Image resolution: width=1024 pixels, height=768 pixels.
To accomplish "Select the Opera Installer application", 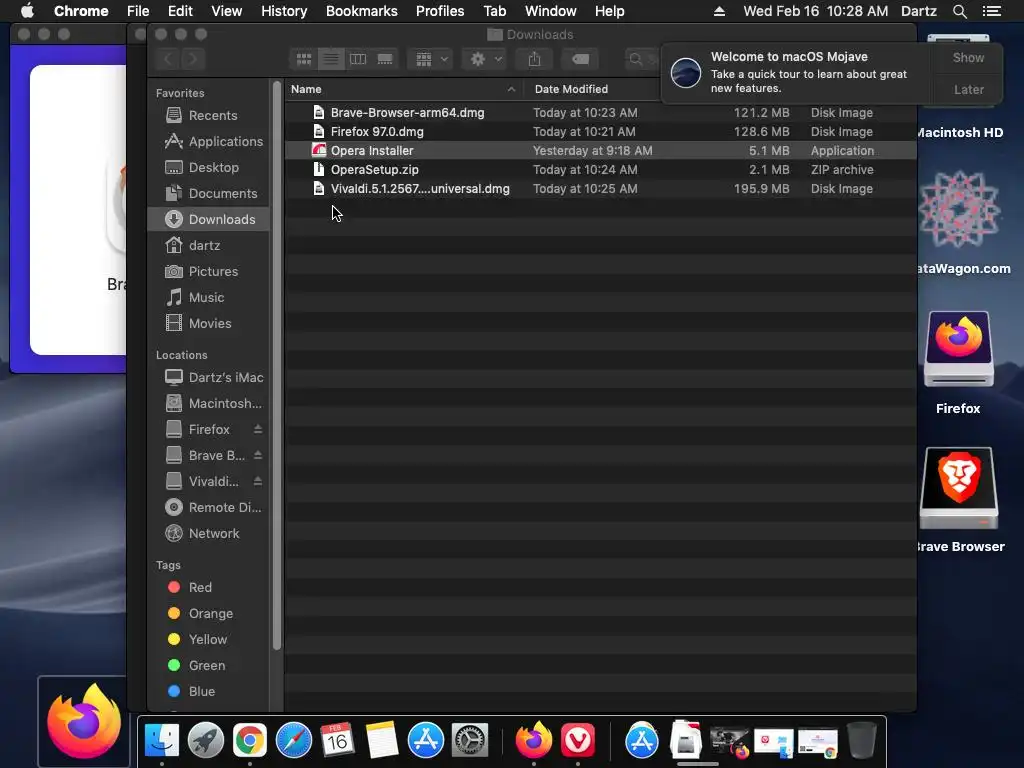I will (600, 150).
